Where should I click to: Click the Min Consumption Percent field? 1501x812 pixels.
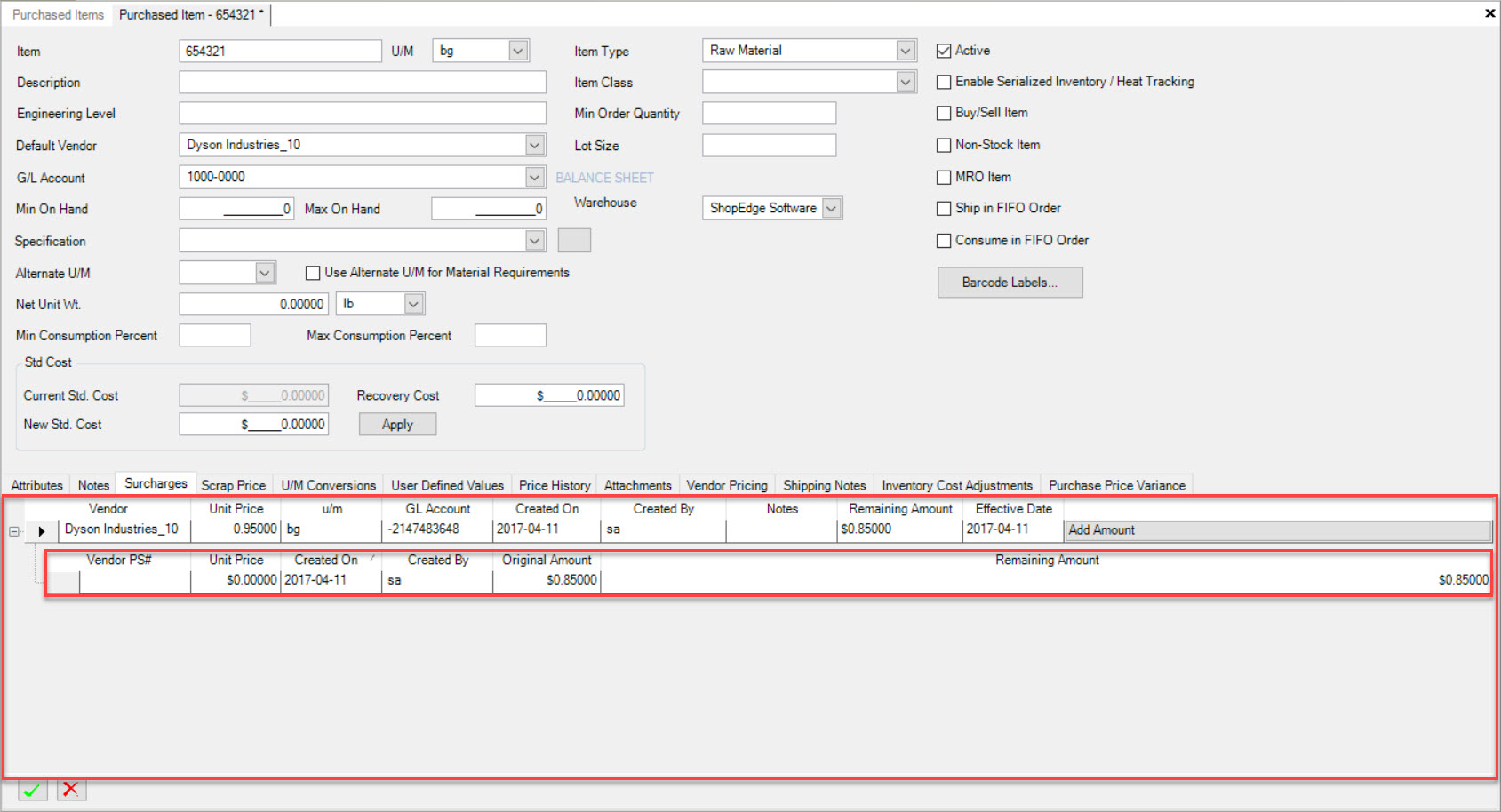tap(215, 335)
